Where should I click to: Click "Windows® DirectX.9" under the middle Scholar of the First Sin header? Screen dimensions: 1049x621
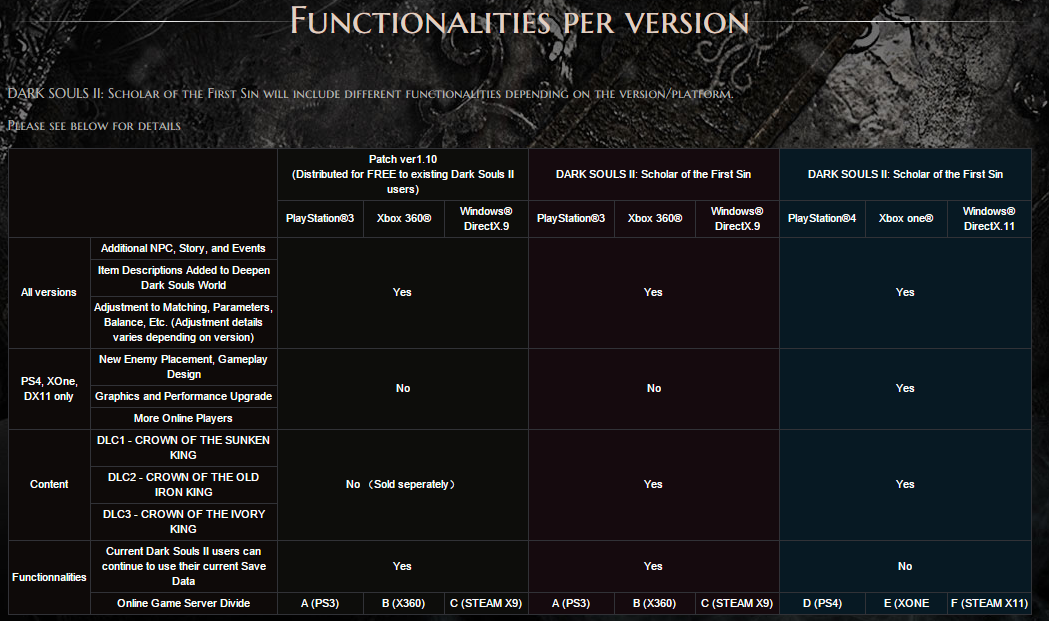click(x=737, y=219)
